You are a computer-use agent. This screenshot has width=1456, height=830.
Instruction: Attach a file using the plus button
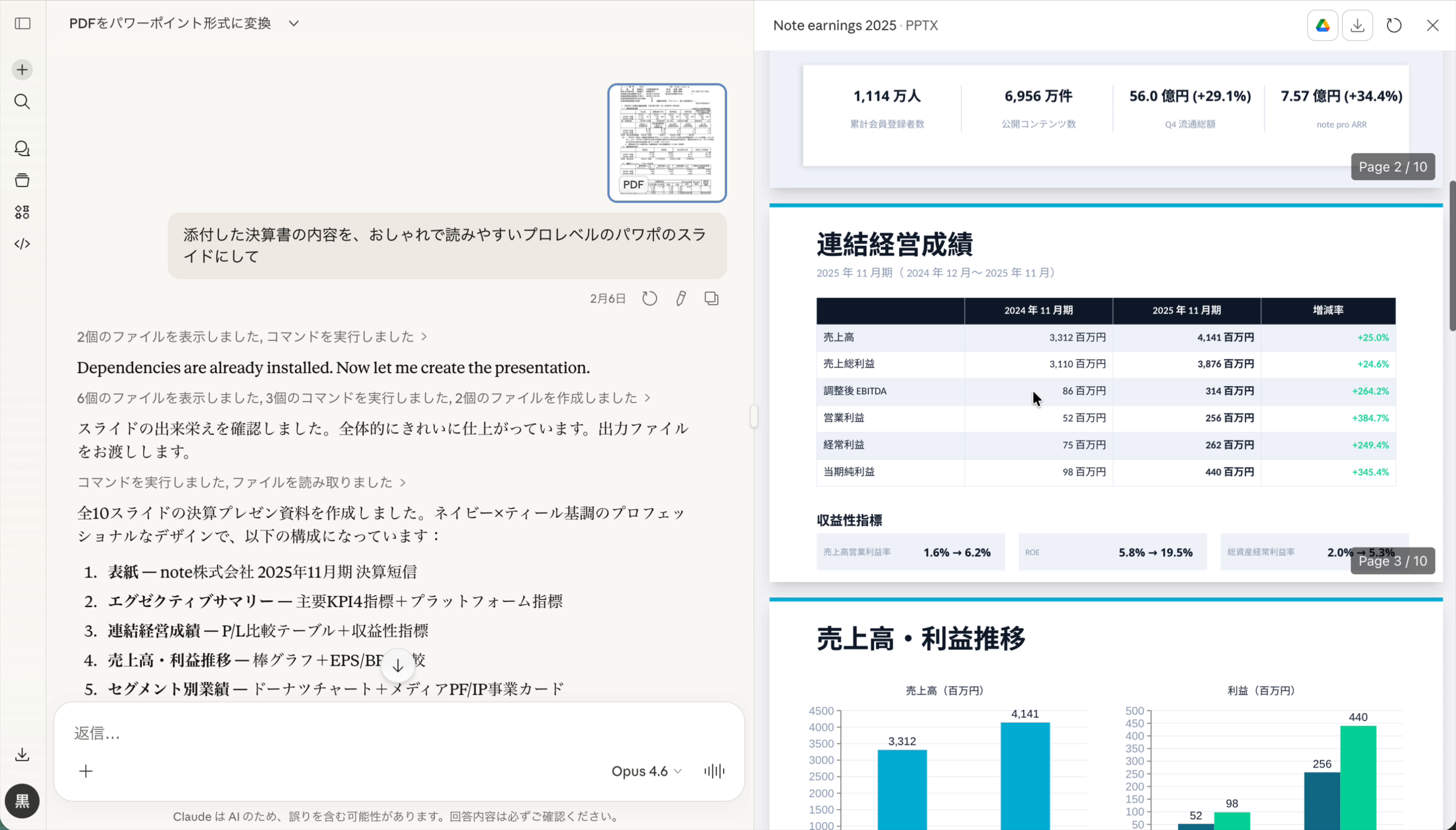[x=85, y=771]
